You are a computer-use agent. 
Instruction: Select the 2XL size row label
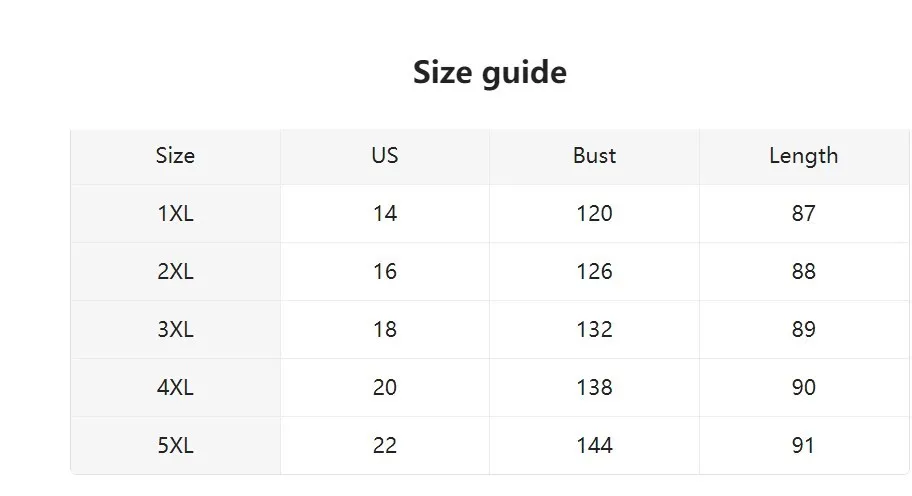tap(175, 272)
